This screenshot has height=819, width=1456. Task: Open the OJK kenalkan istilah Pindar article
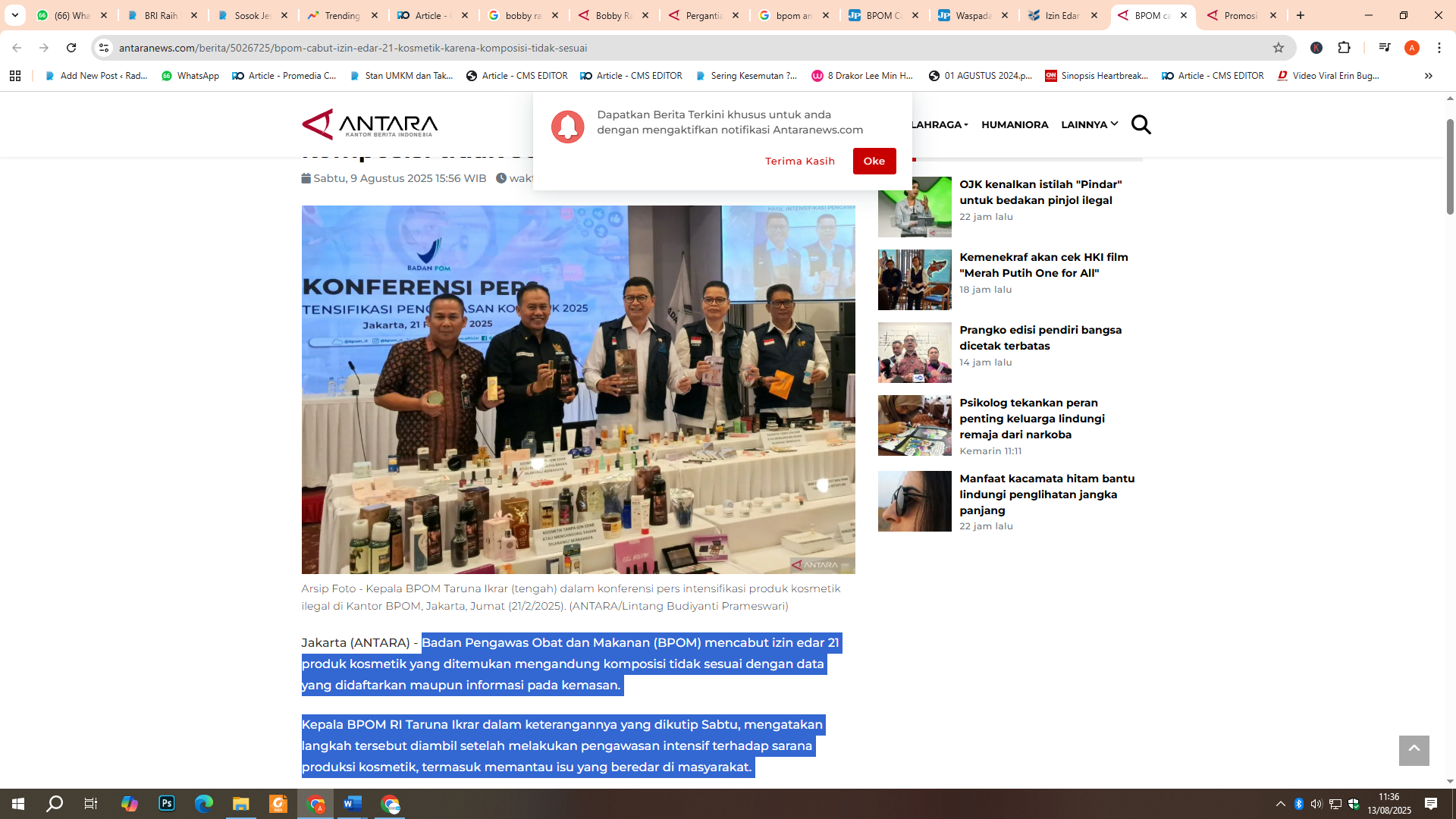[1040, 192]
